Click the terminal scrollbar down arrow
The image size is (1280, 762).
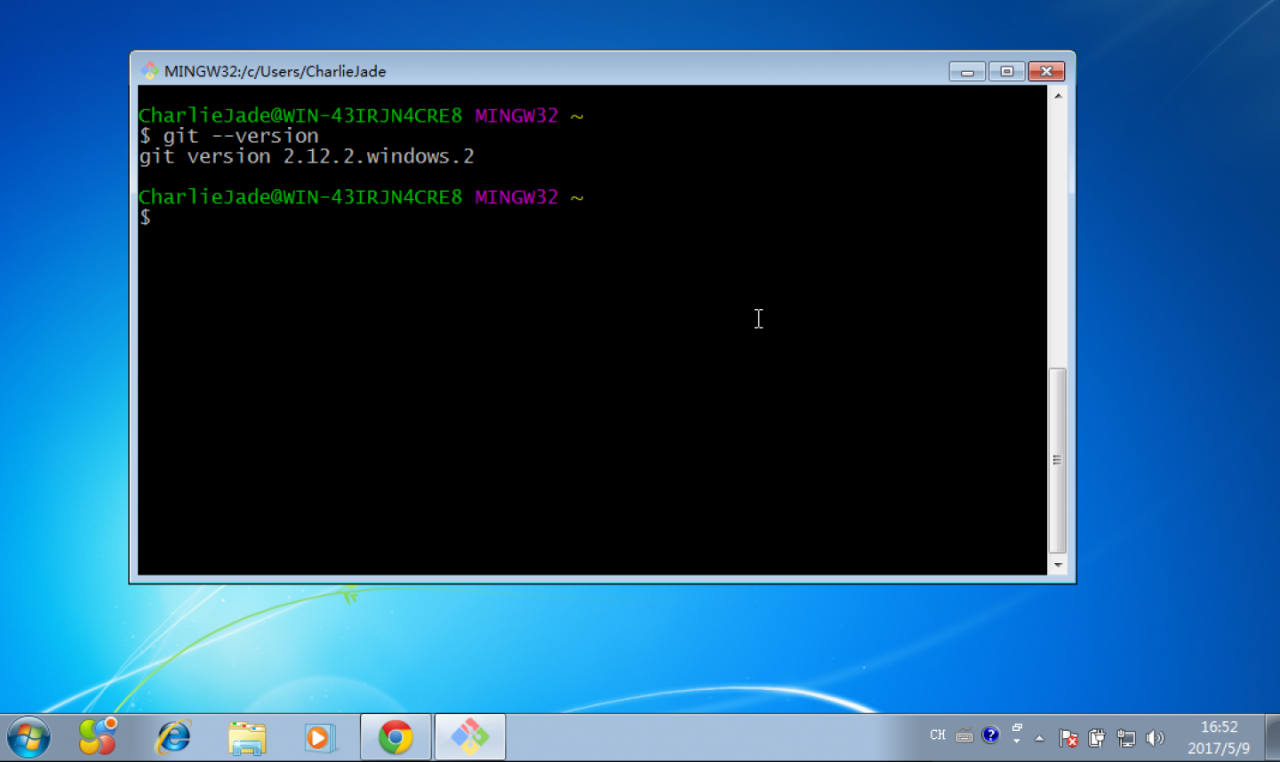[1058, 565]
